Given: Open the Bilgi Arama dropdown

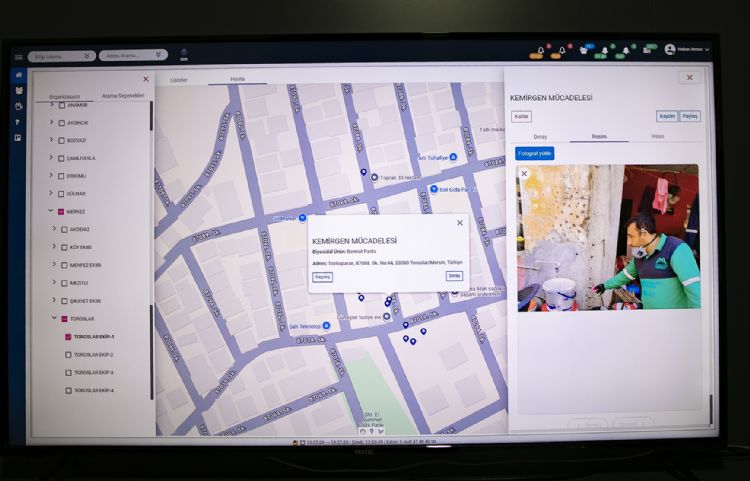Looking at the screenshot, I should pyautogui.click(x=62, y=56).
